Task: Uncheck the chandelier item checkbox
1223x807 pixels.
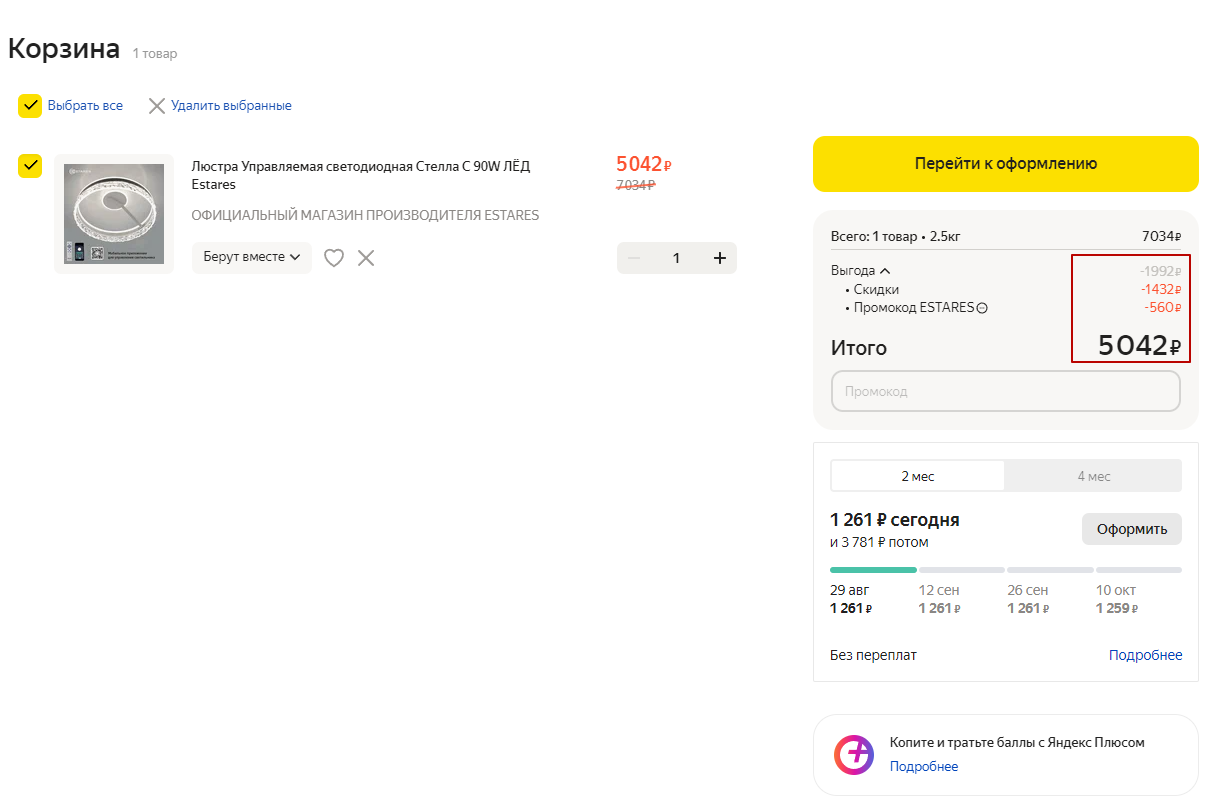Action: click(30, 166)
